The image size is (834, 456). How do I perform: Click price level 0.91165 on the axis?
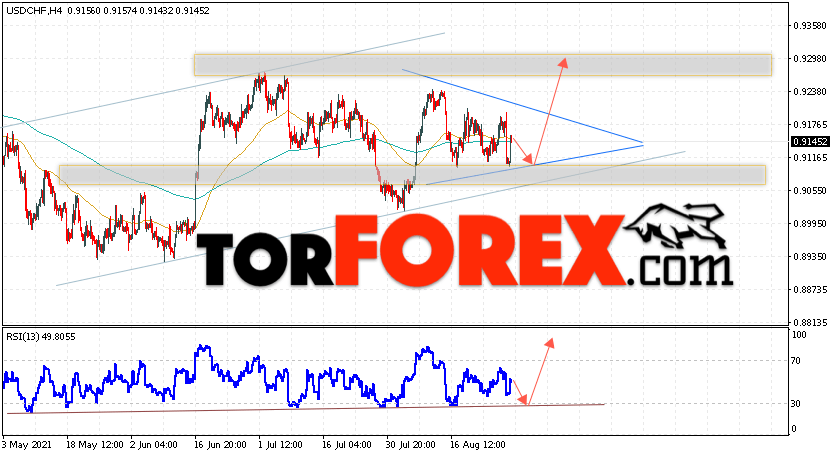pyautogui.click(x=810, y=157)
